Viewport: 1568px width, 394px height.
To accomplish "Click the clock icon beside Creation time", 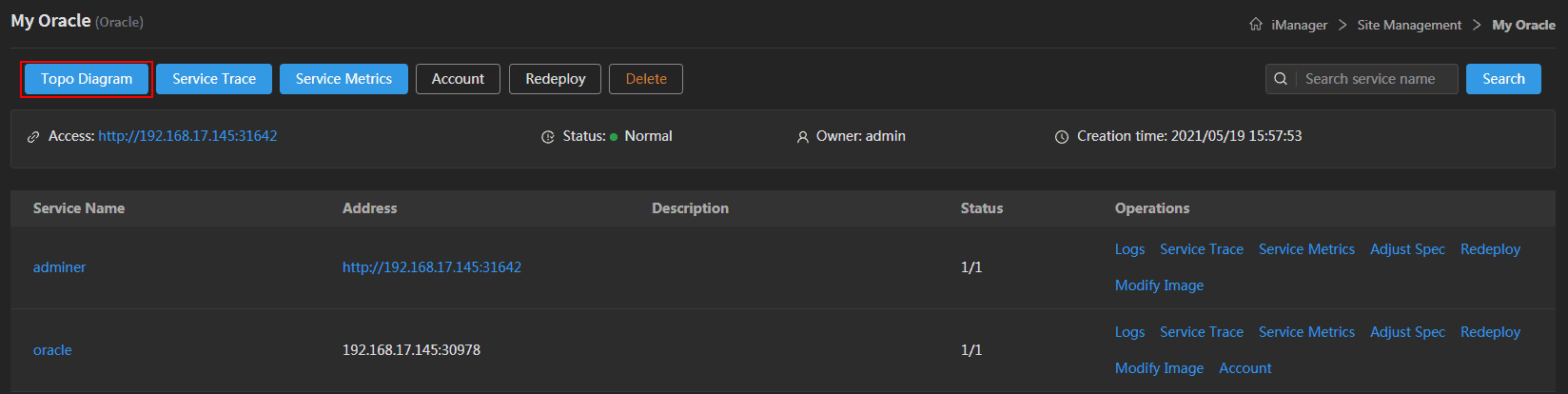I will pos(1062,137).
